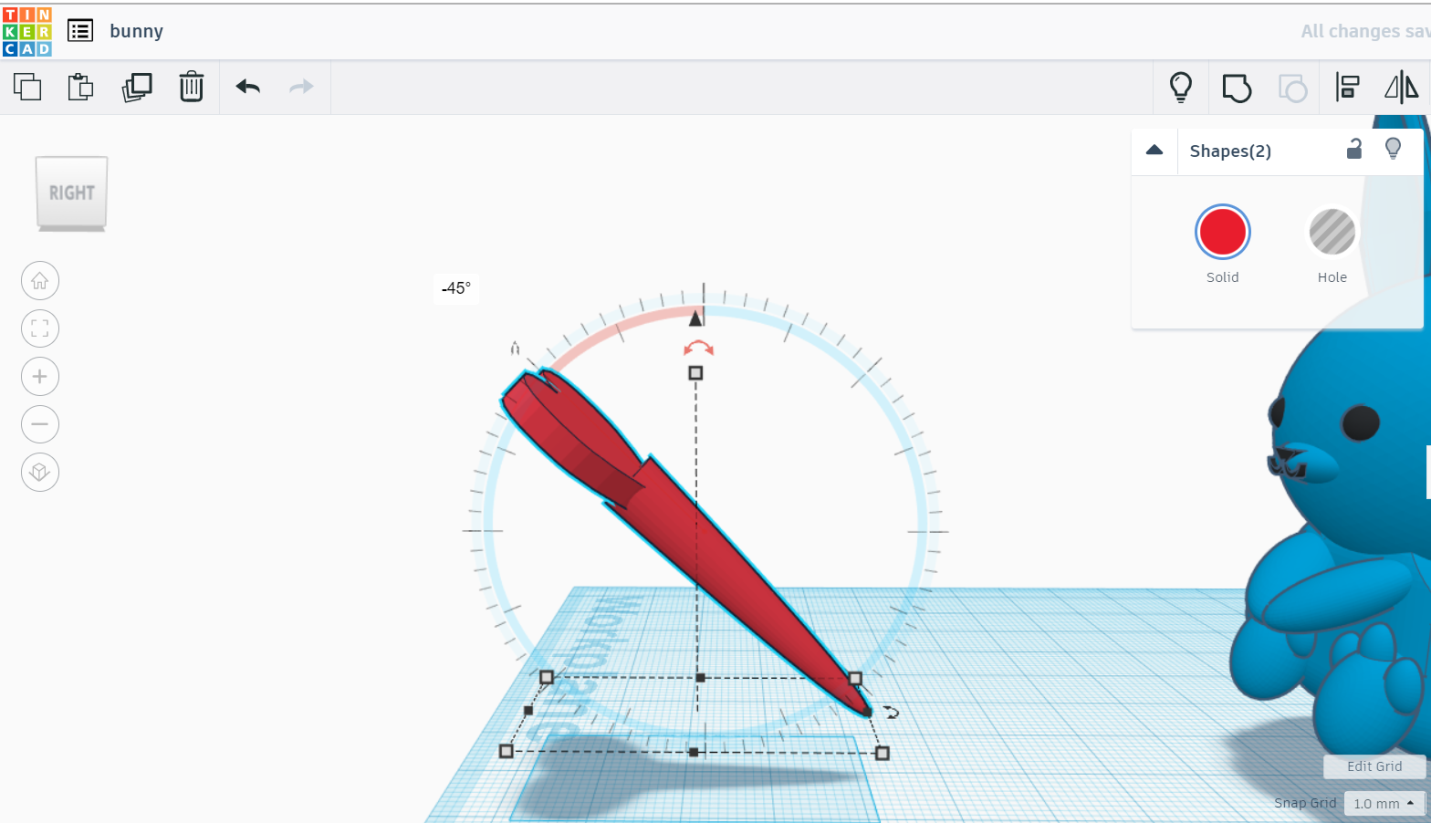Click the RIGHT face of the view cube

click(71, 192)
